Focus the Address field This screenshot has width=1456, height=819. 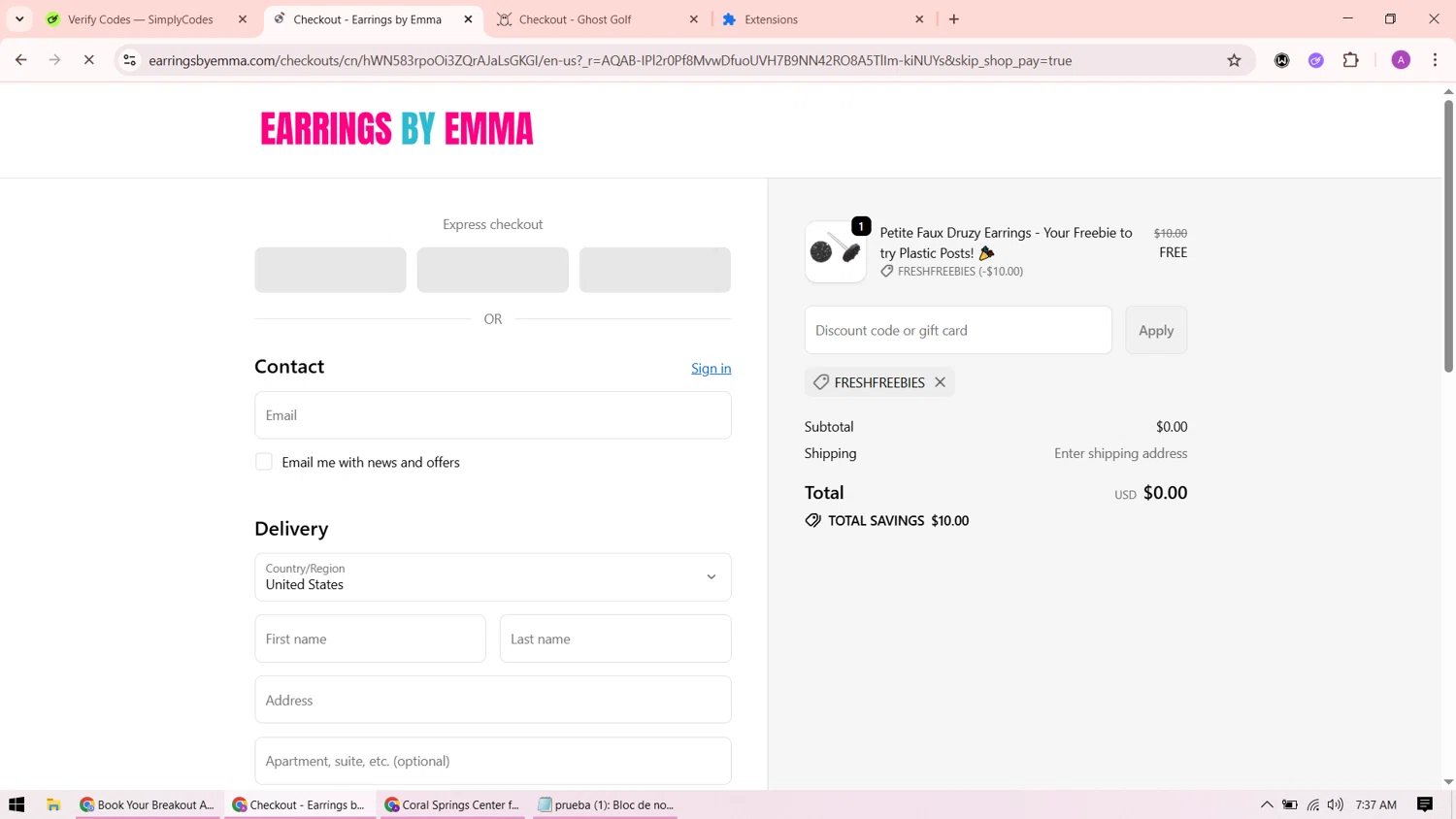point(492,700)
